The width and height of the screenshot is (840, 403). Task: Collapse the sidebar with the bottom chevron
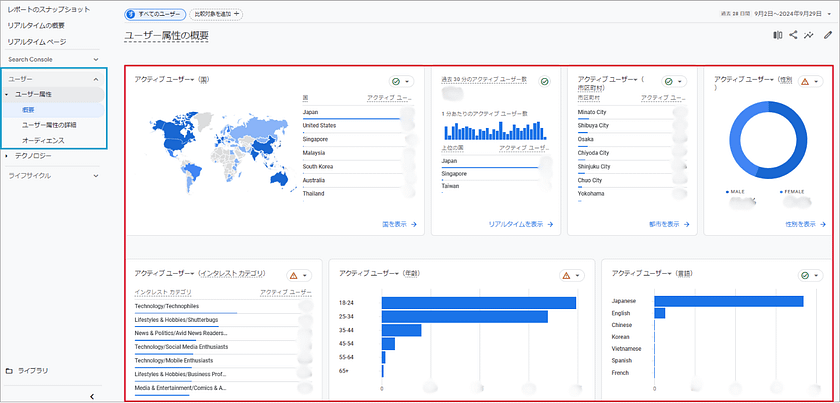[x=92, y=396]
